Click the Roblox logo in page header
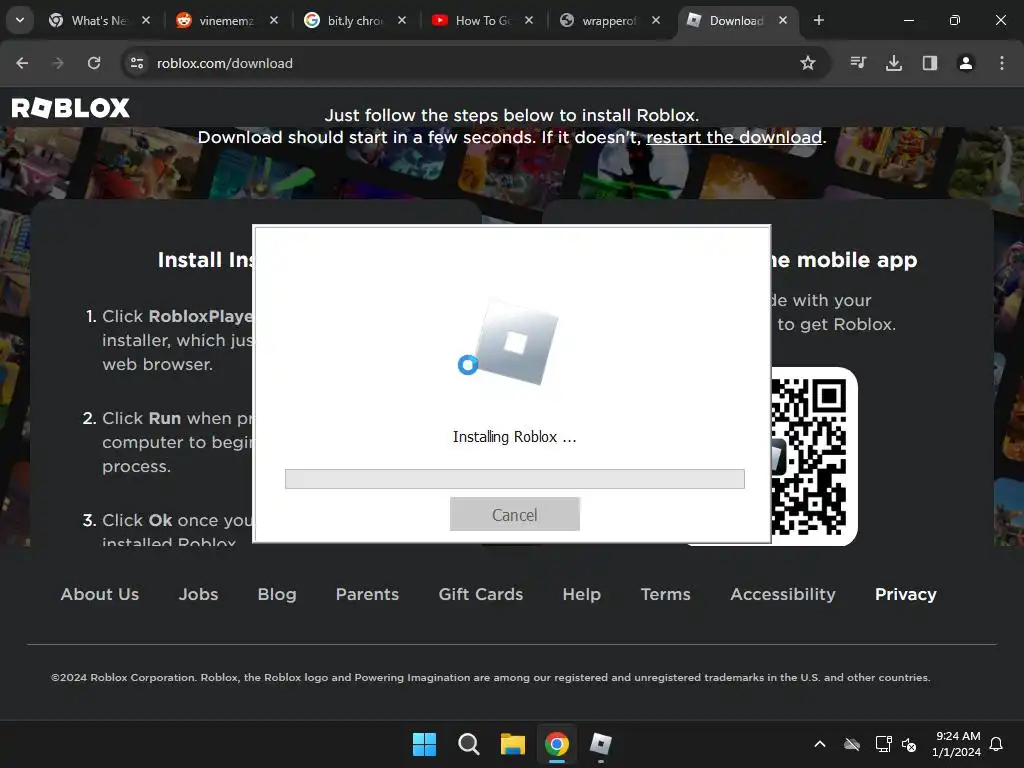 [71, 108]
